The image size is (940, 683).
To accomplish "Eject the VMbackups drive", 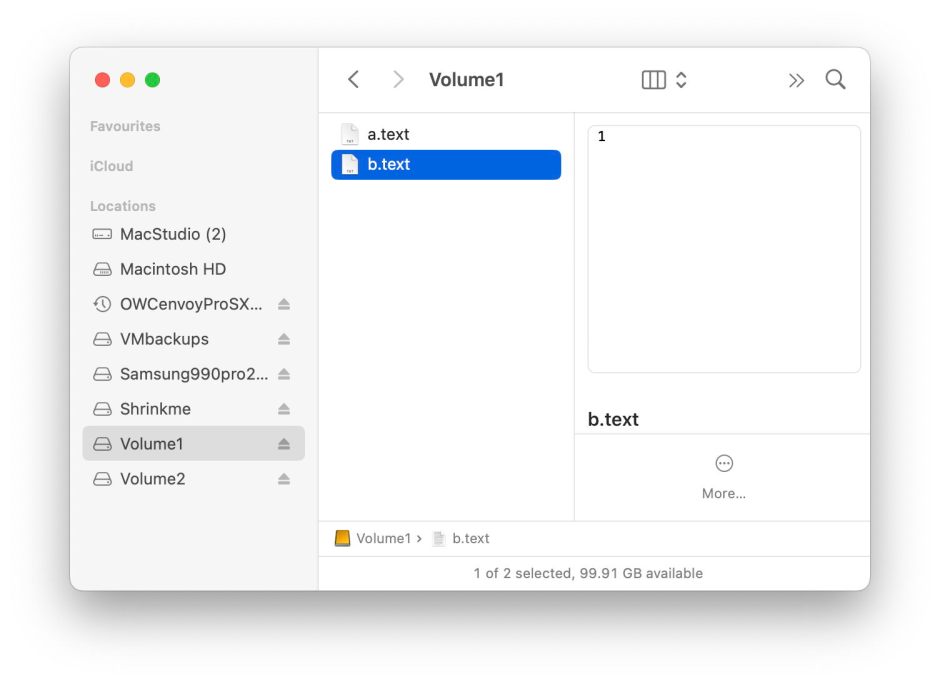I will (x=284, y=339).
